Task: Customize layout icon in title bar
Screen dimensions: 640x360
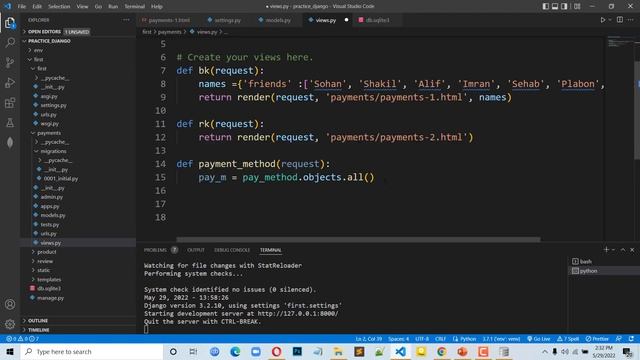Action: [x=577, y=6]
